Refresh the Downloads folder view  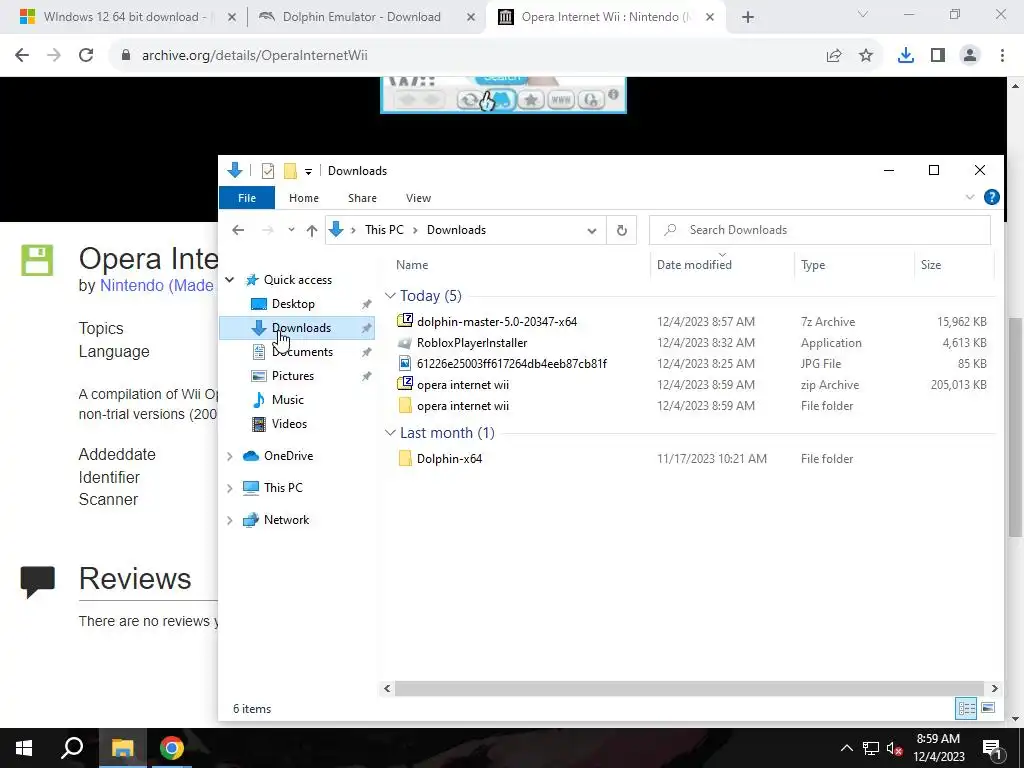pyautogui.click(x=622, y=230)
